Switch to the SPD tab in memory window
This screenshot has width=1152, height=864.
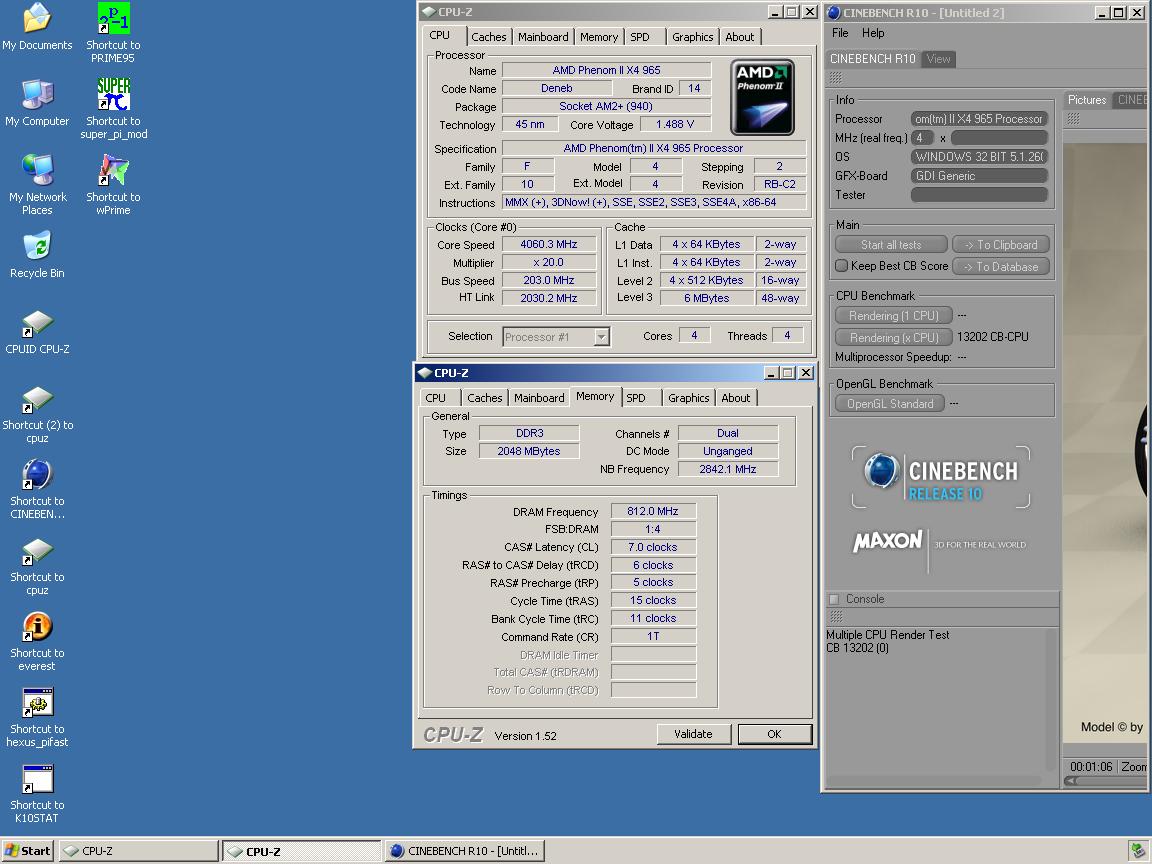pyautogui.click(x=636, y=398)
